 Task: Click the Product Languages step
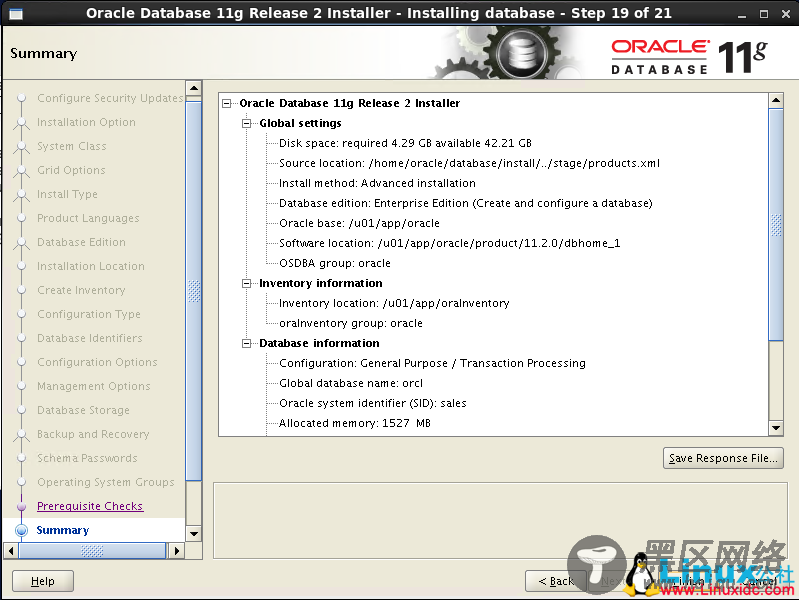(88, 218)
